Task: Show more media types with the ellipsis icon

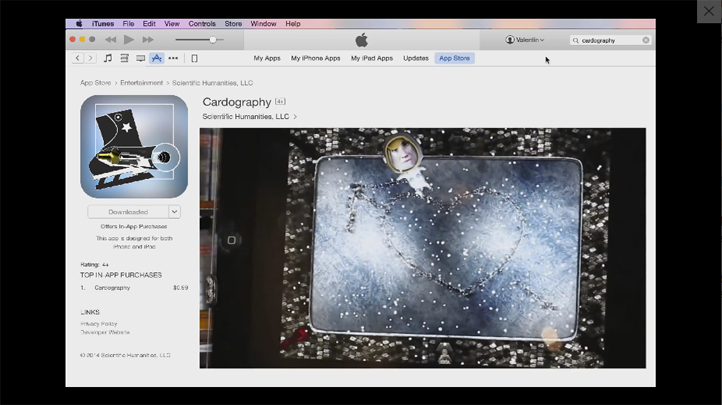Action: coord(173,58)
